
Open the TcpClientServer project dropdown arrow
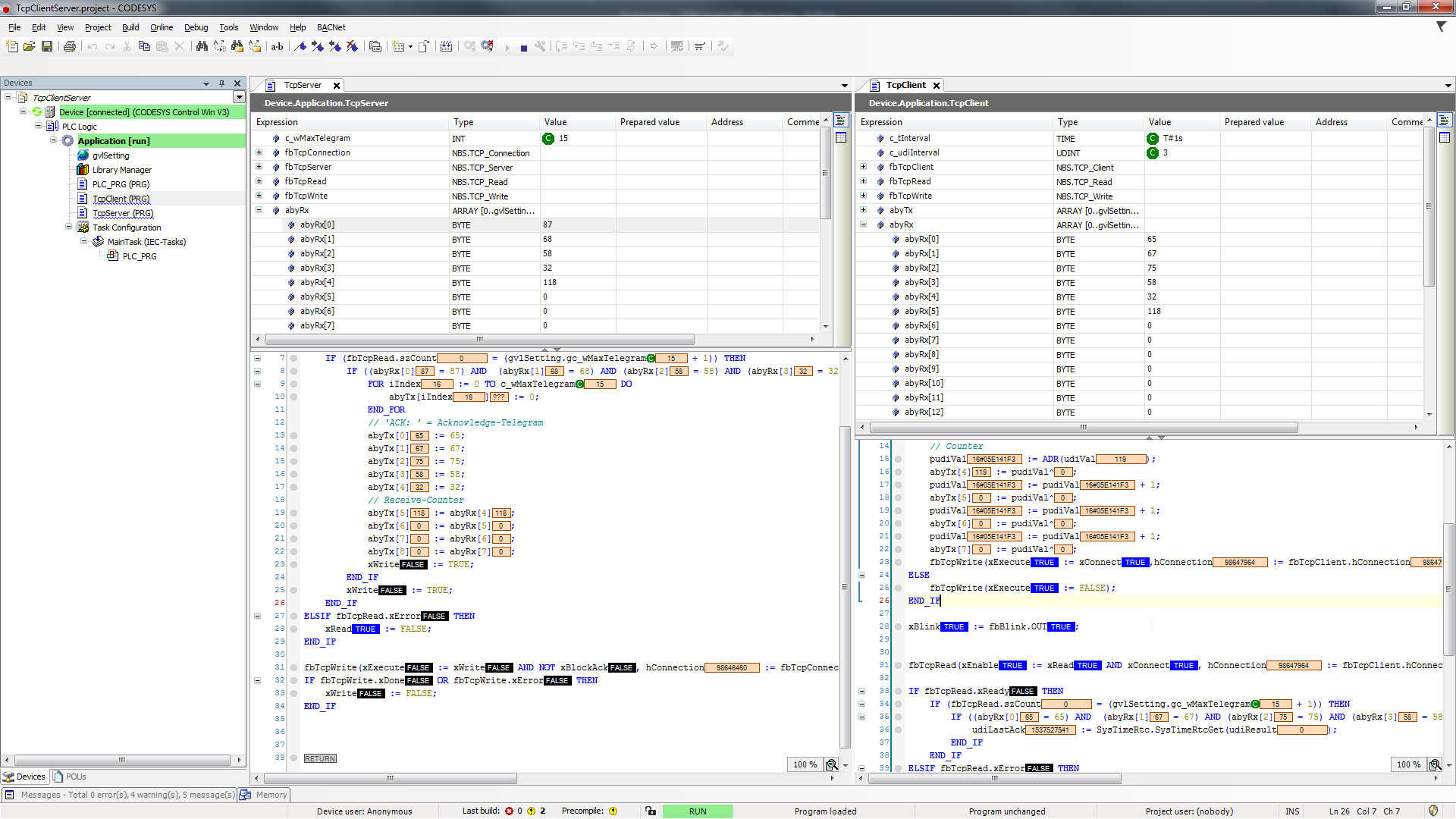coord(239,97)
